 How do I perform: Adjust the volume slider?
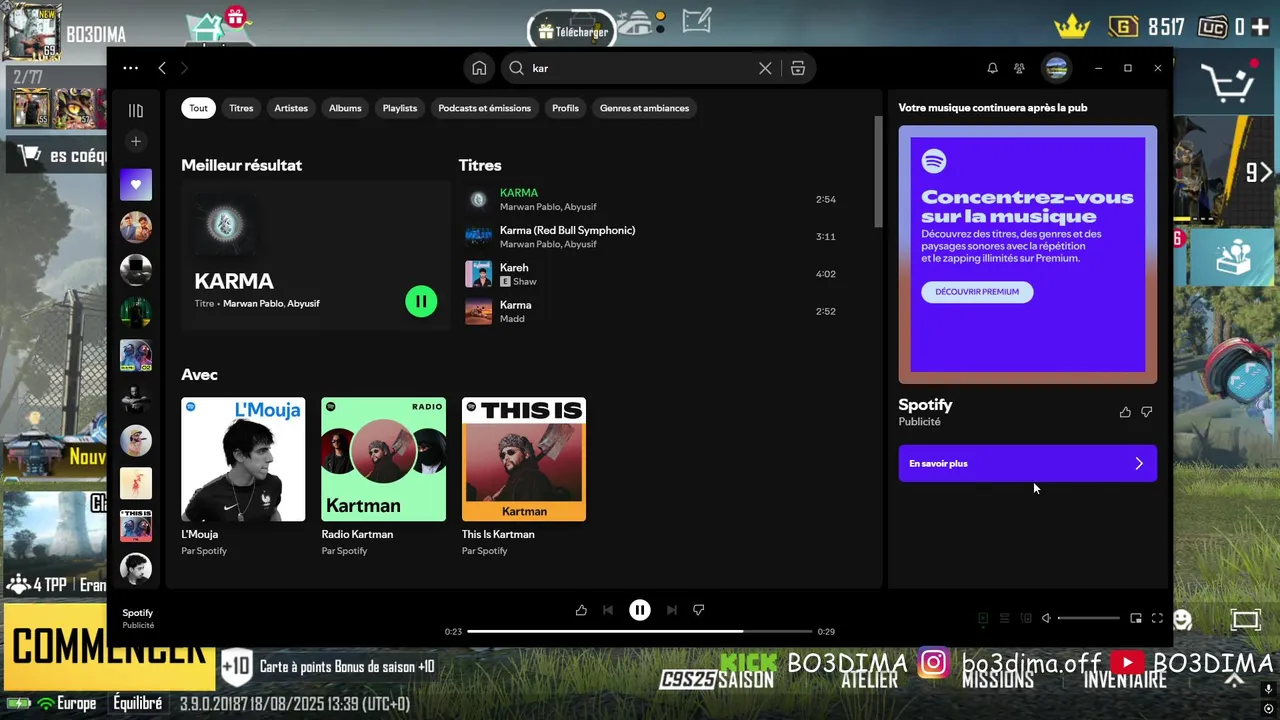coord(1088,618)
